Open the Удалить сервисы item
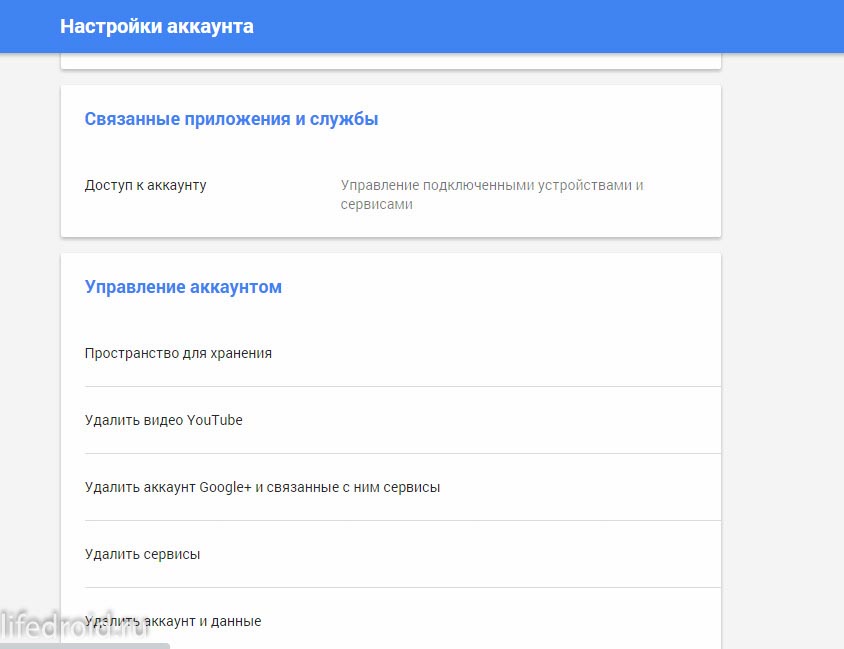This screenshot has width=844, height=649. click(x=403, y=554)
